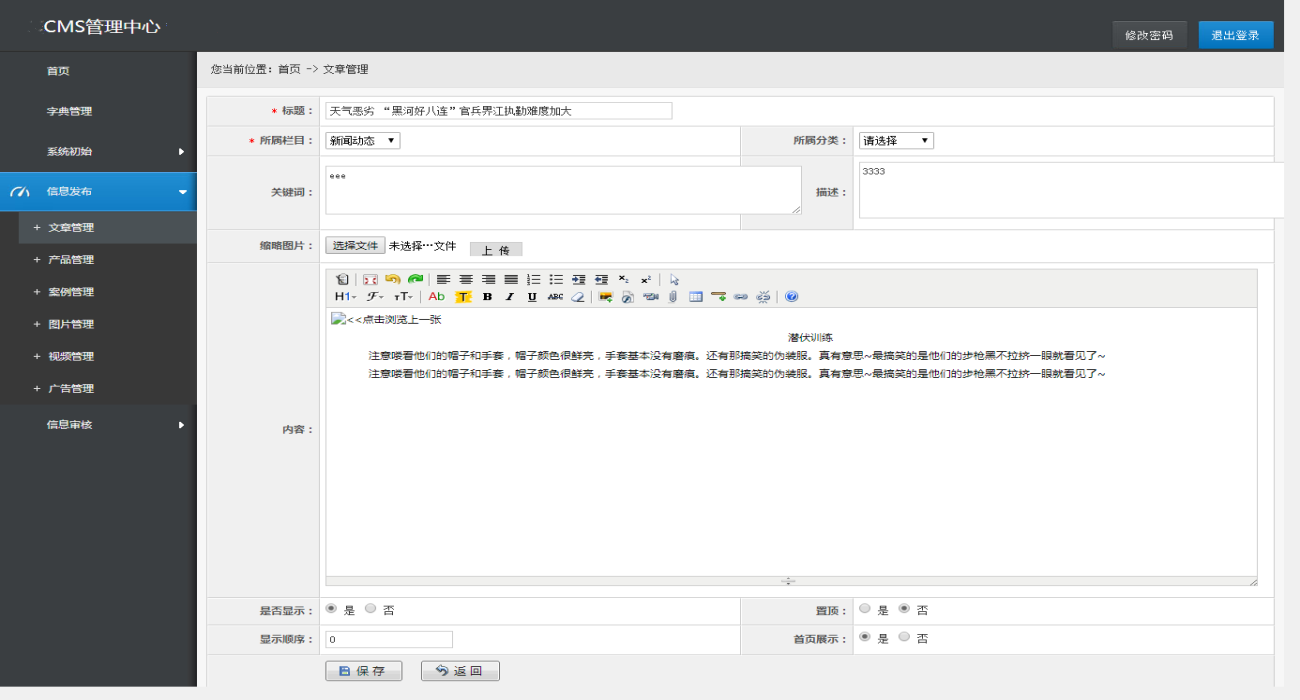The width and height of the screenshot is (1300, 700).
Task: Open the 所属栏目 新闻动态 dropdown
Action: click(x=362, y=141)
